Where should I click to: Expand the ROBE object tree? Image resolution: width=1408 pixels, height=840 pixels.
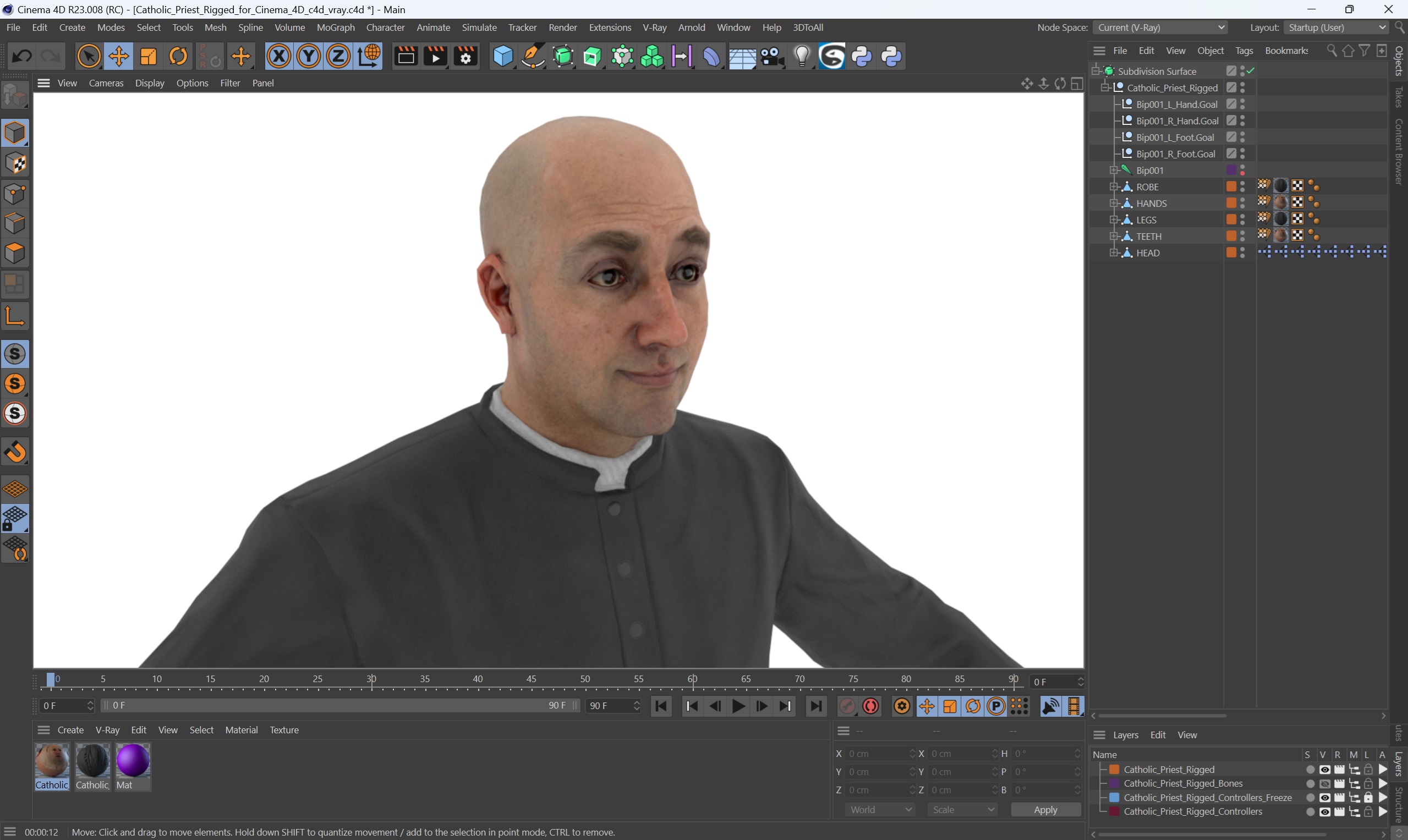pyautogui.click(x=1114, y=187)
